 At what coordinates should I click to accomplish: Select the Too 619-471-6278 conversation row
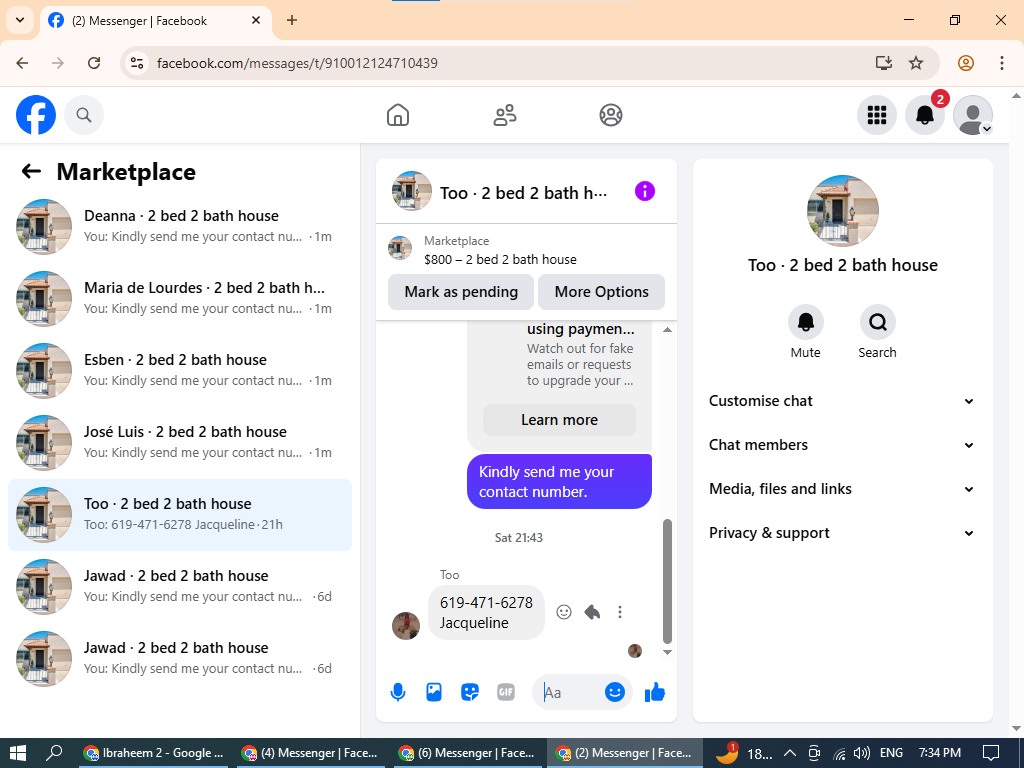180,515
